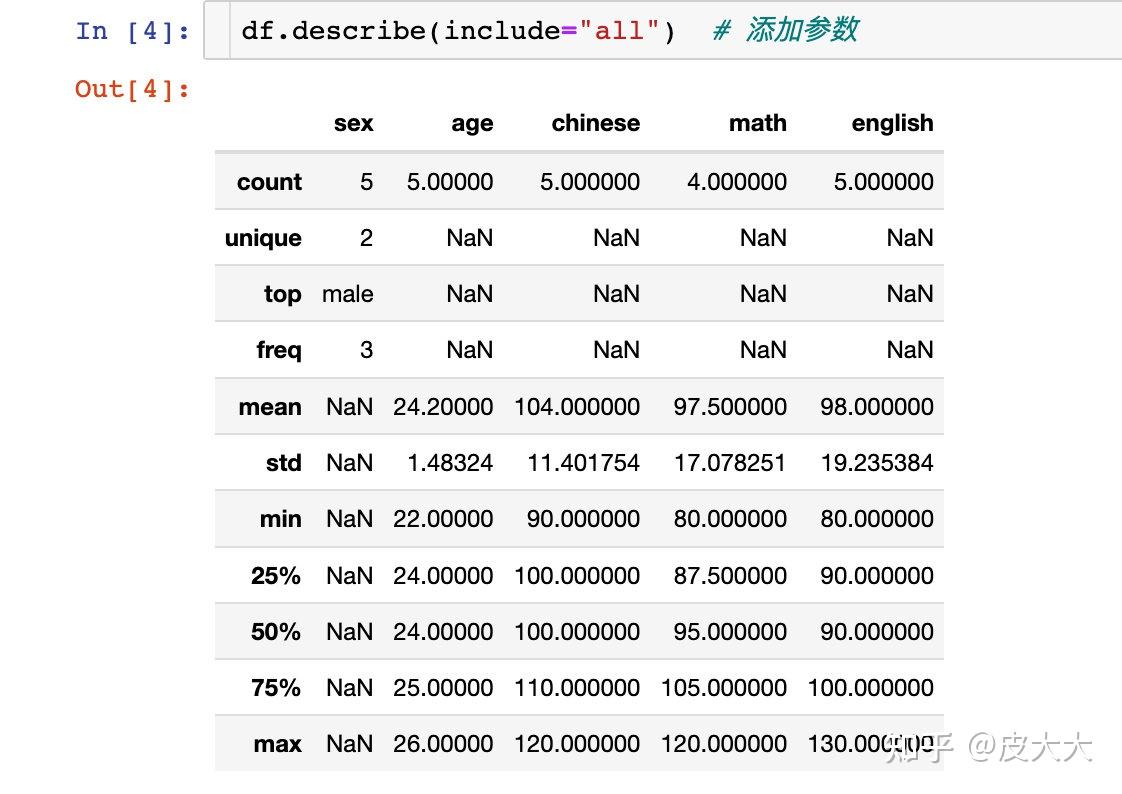The width and height of the screenshot is (1122, 794).
Task: Select the chinese column header
Action: coord(595,123)
